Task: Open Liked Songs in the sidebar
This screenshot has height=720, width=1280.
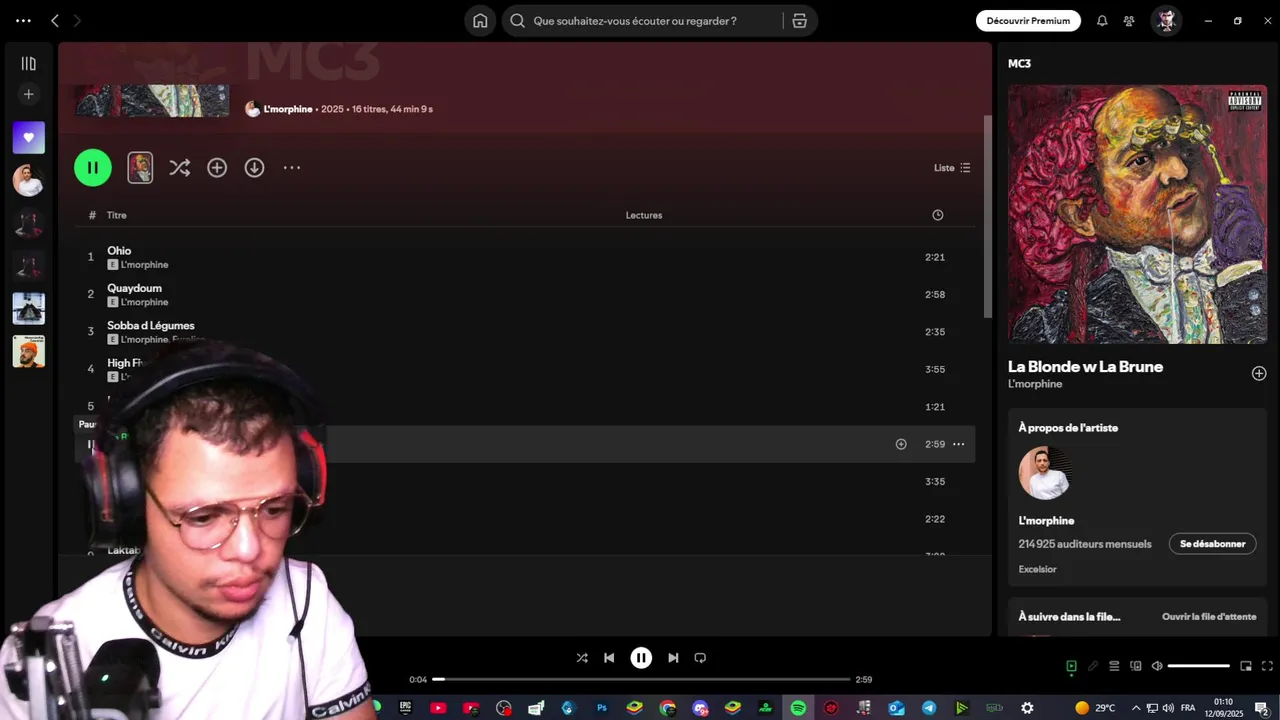Action: click(x=29, y=137)
